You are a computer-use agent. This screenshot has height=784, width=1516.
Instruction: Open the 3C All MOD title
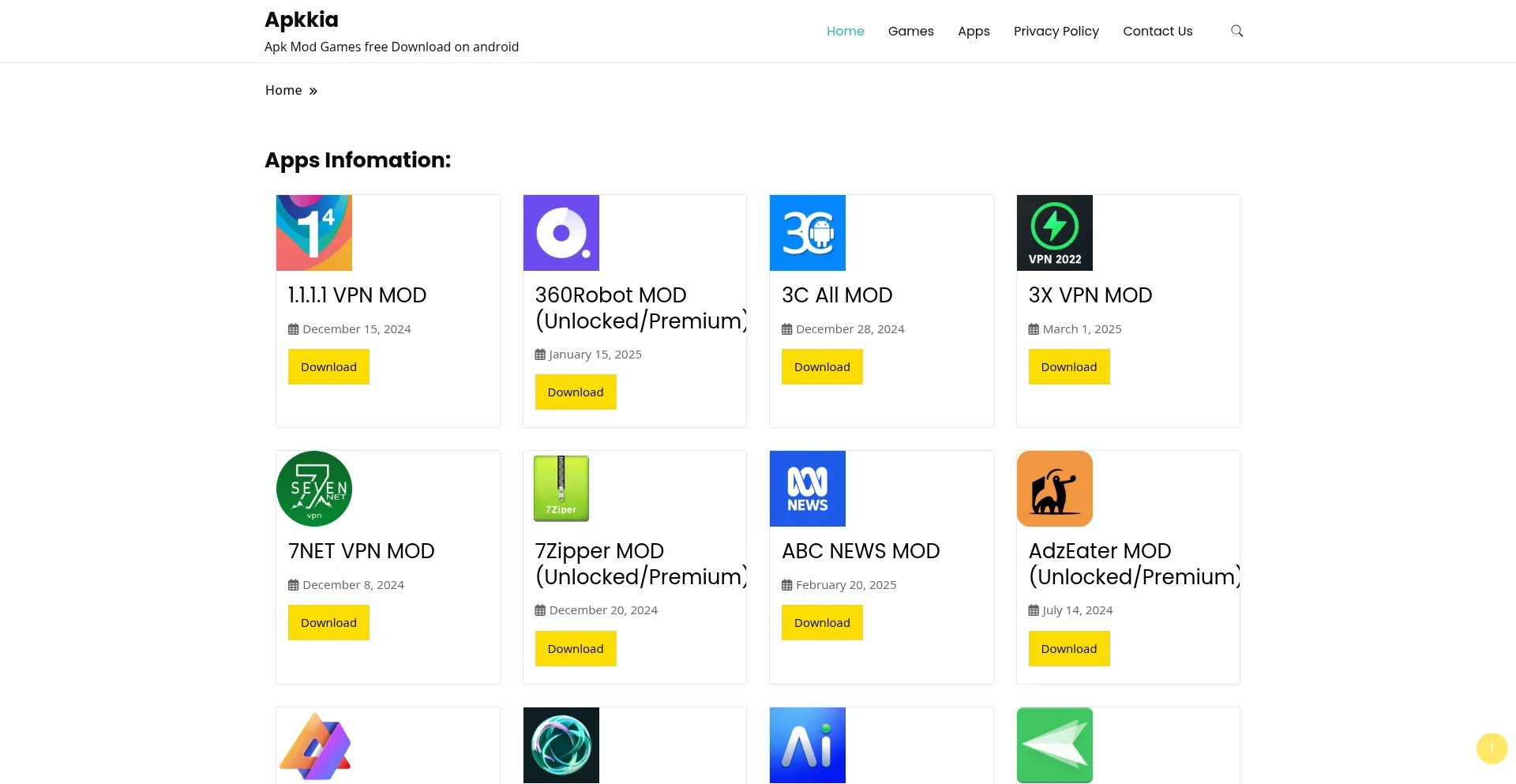point(837,295)
